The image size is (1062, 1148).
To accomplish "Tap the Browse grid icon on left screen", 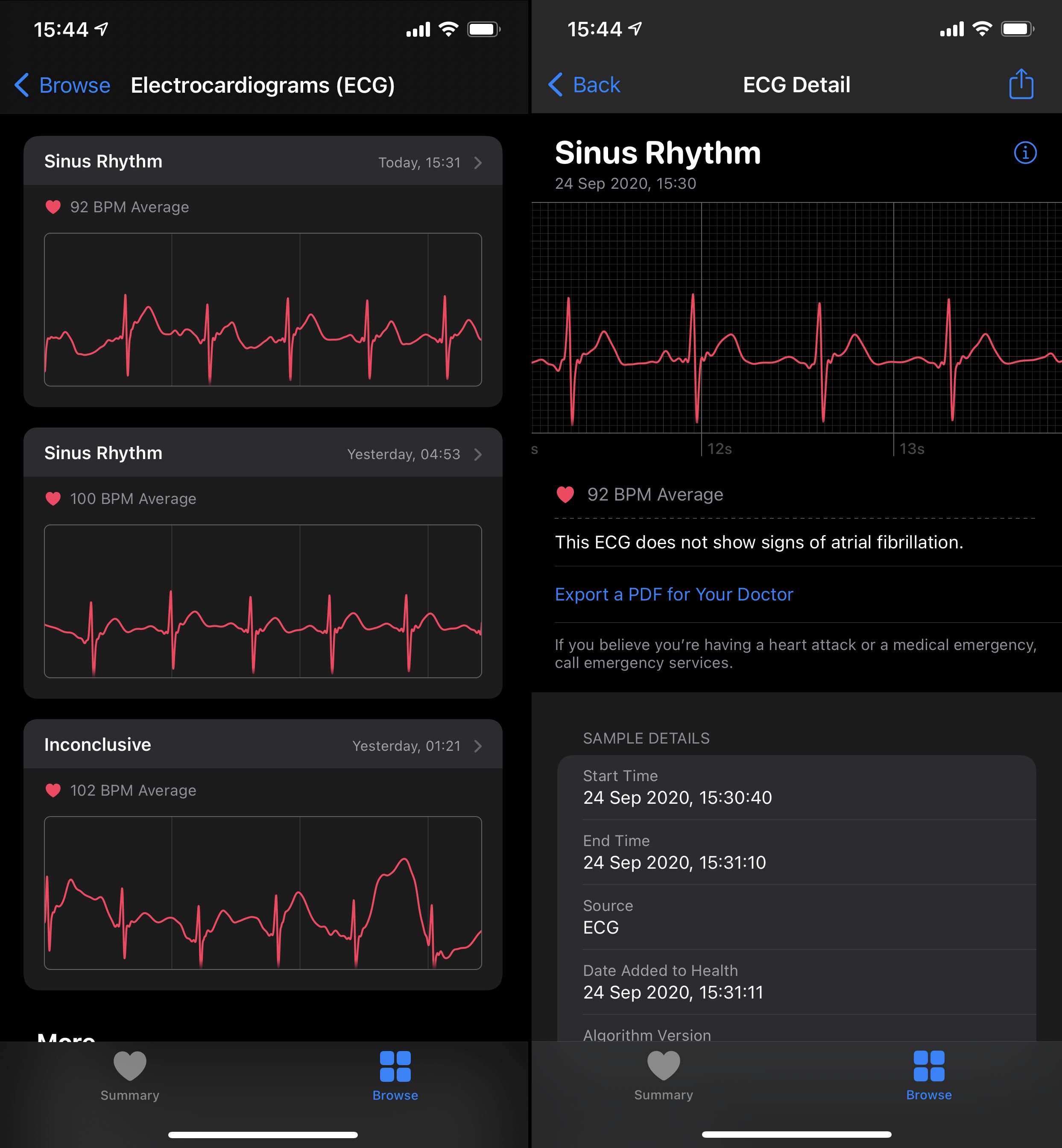I will 395,1066.
